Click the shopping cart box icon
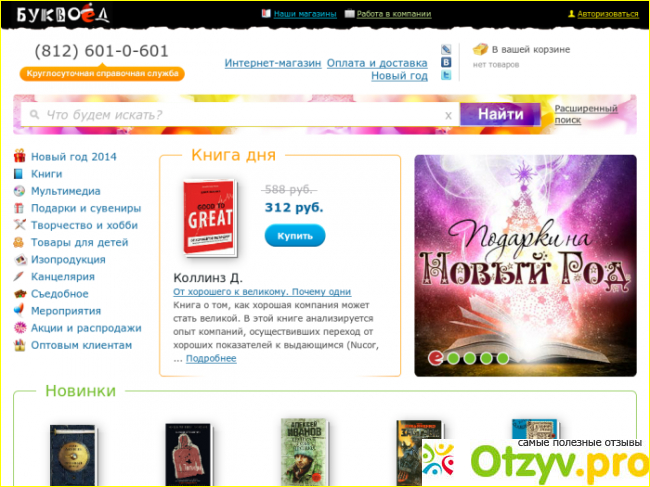Image resolution: width=650 pixels, height=487 pixels. point(480,49)
